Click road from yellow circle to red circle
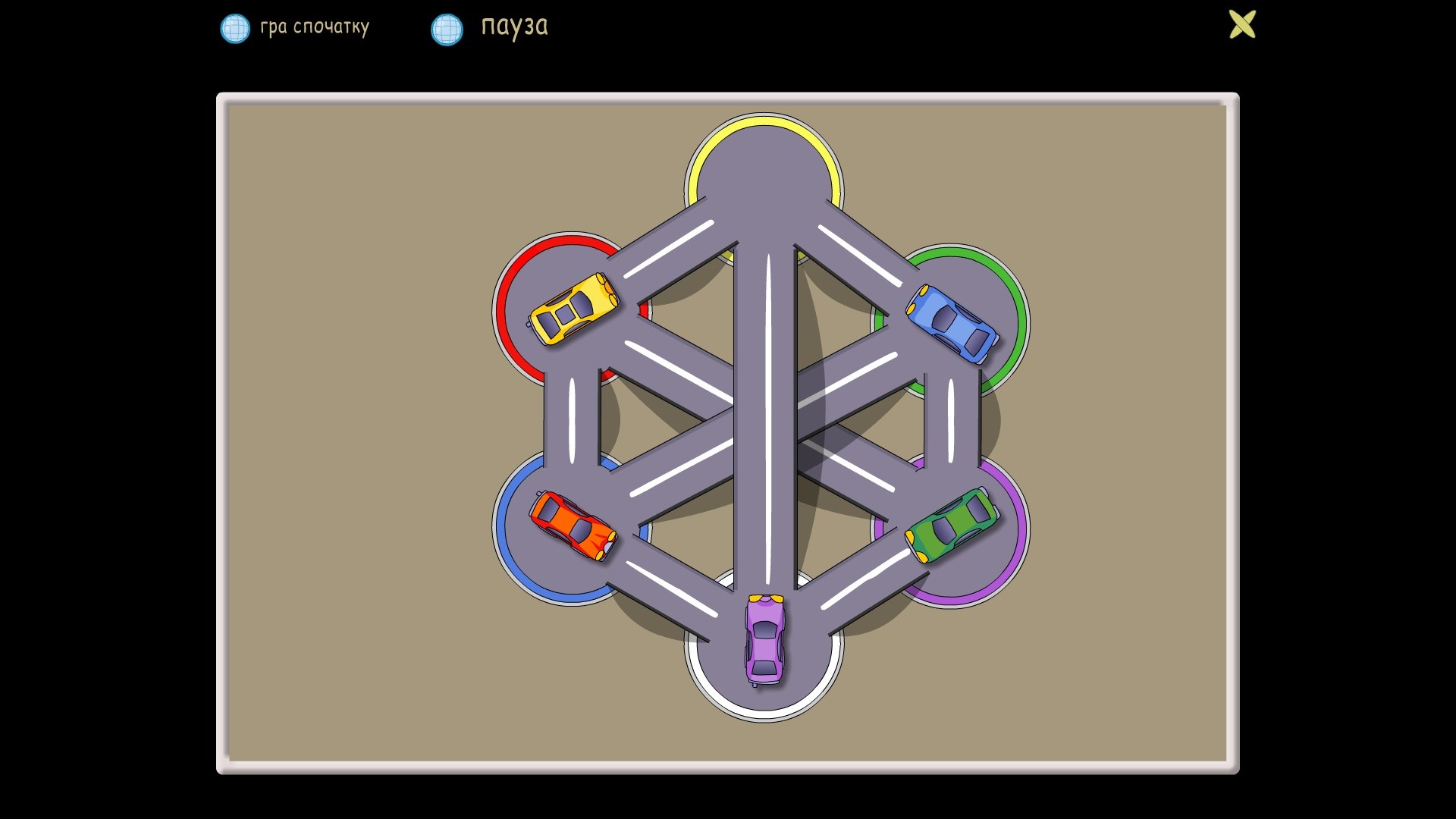 tap(667, 249)
